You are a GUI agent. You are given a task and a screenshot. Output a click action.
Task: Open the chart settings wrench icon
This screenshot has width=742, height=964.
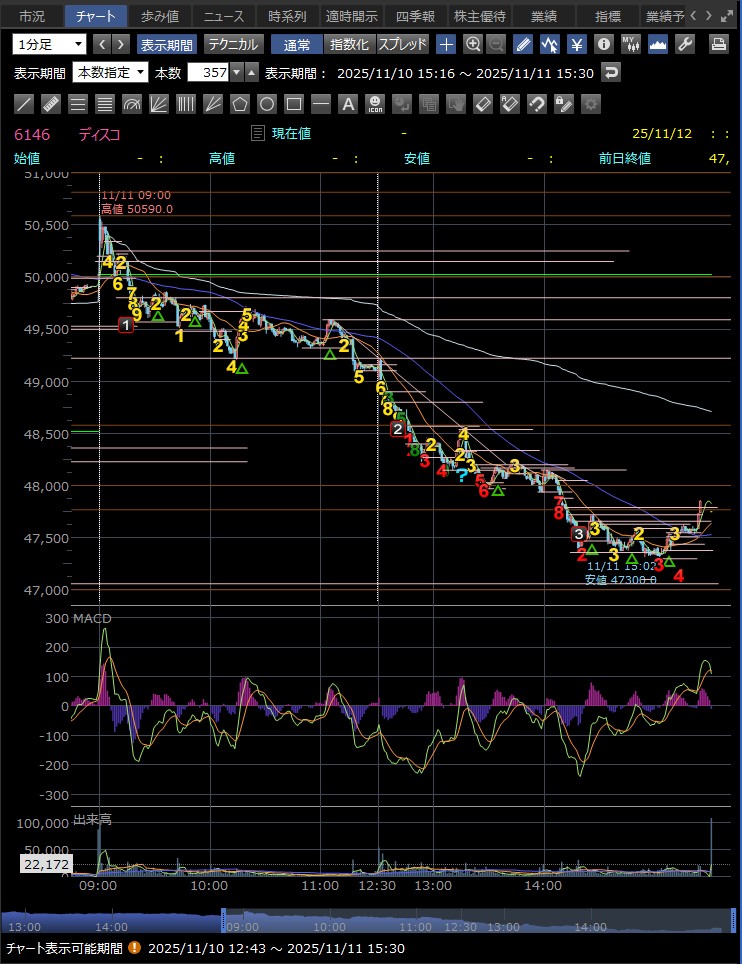pyautogui.click(x=685, y=44)
